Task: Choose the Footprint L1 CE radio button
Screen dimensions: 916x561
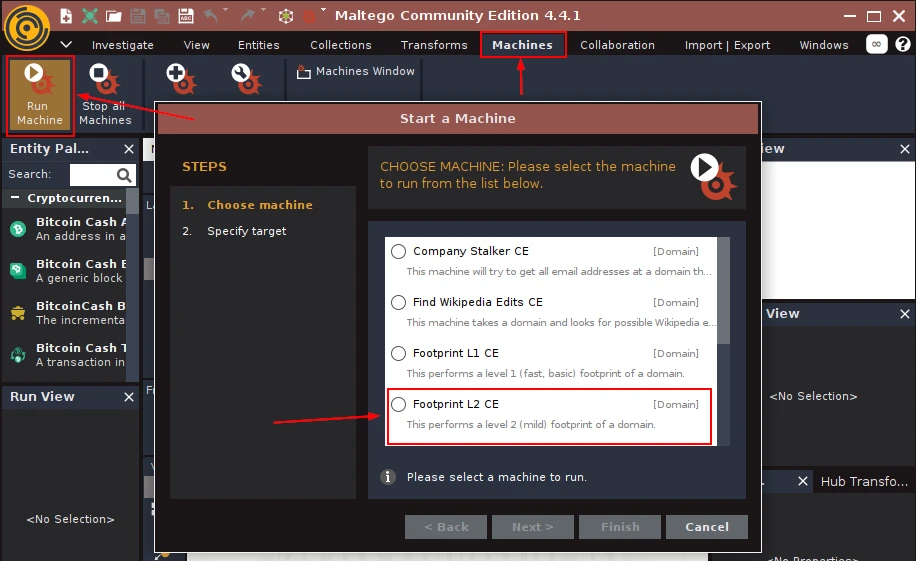Action: (x=399, y=353)
